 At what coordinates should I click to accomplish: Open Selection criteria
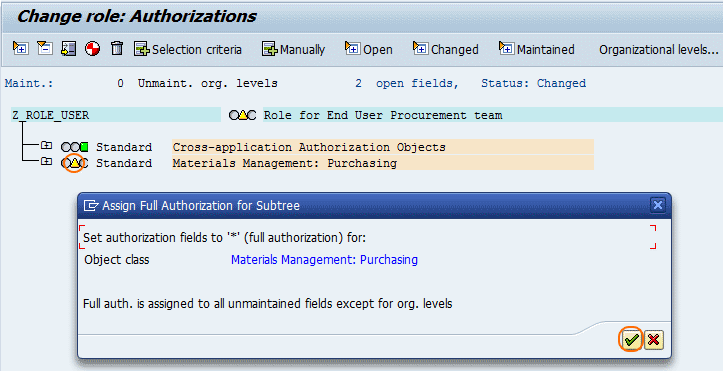(188, 49)
